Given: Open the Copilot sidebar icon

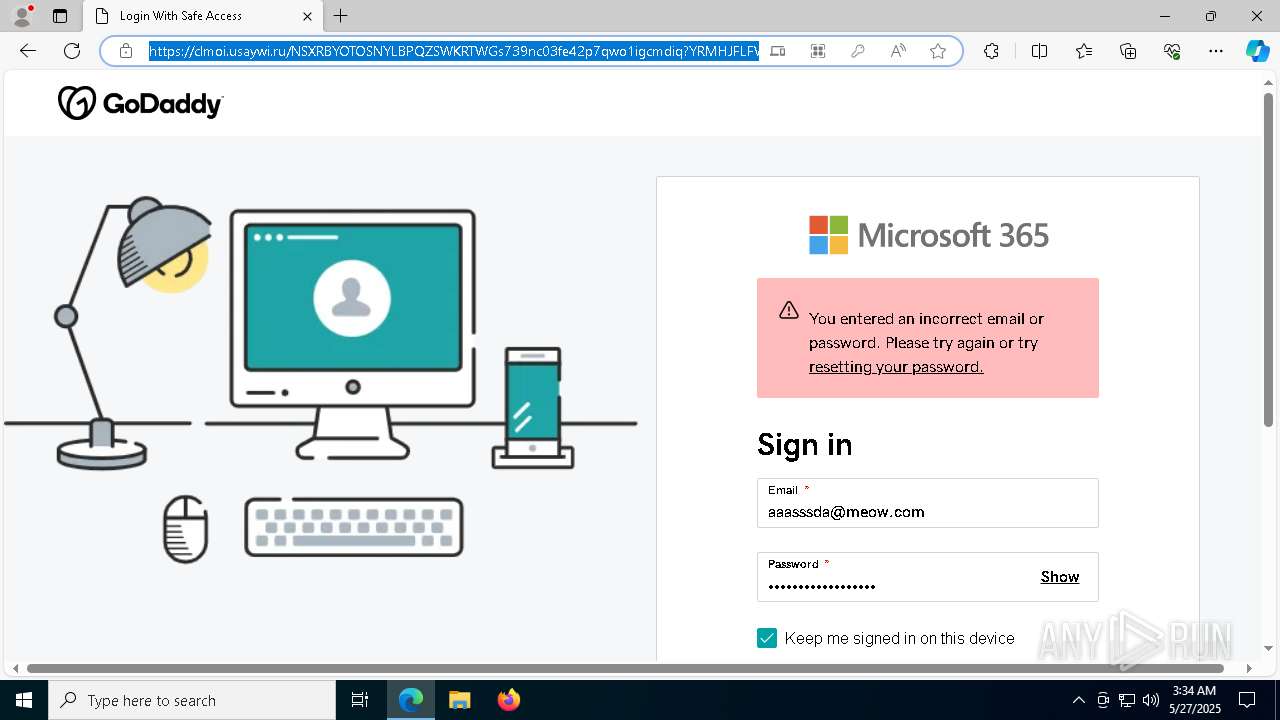Looking at the screenshot, I should (x=1257, y=51).
